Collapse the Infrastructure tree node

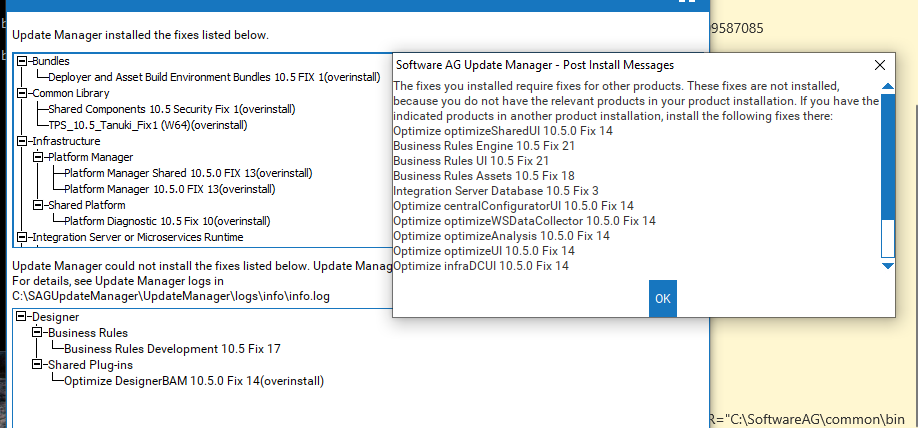point(22,141)
